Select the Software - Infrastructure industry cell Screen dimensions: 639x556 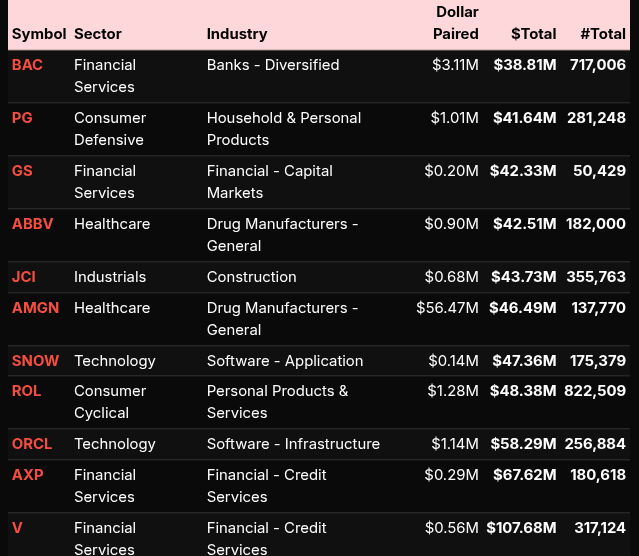click(293, 444)
